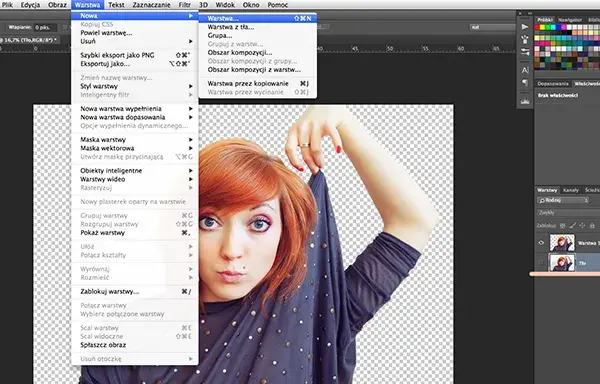
Task: Expand the Maska warstwy submenu
Action: 134,140
